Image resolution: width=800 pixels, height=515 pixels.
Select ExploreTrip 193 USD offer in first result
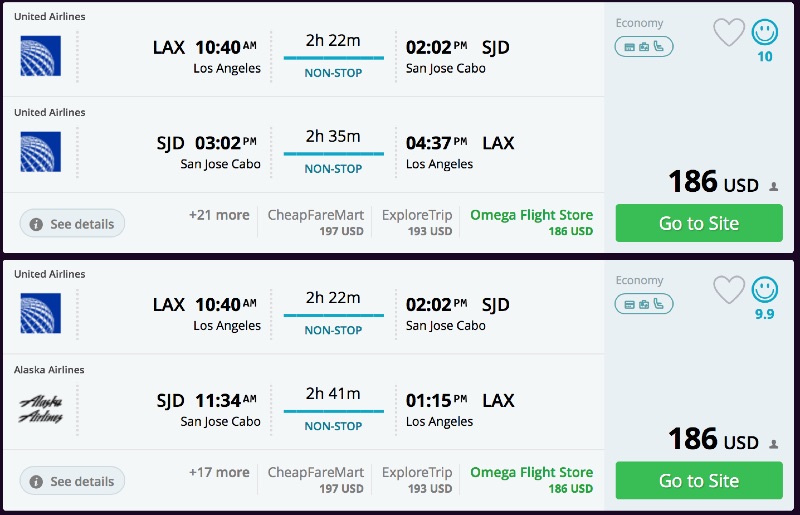click(x=417, y=222)
